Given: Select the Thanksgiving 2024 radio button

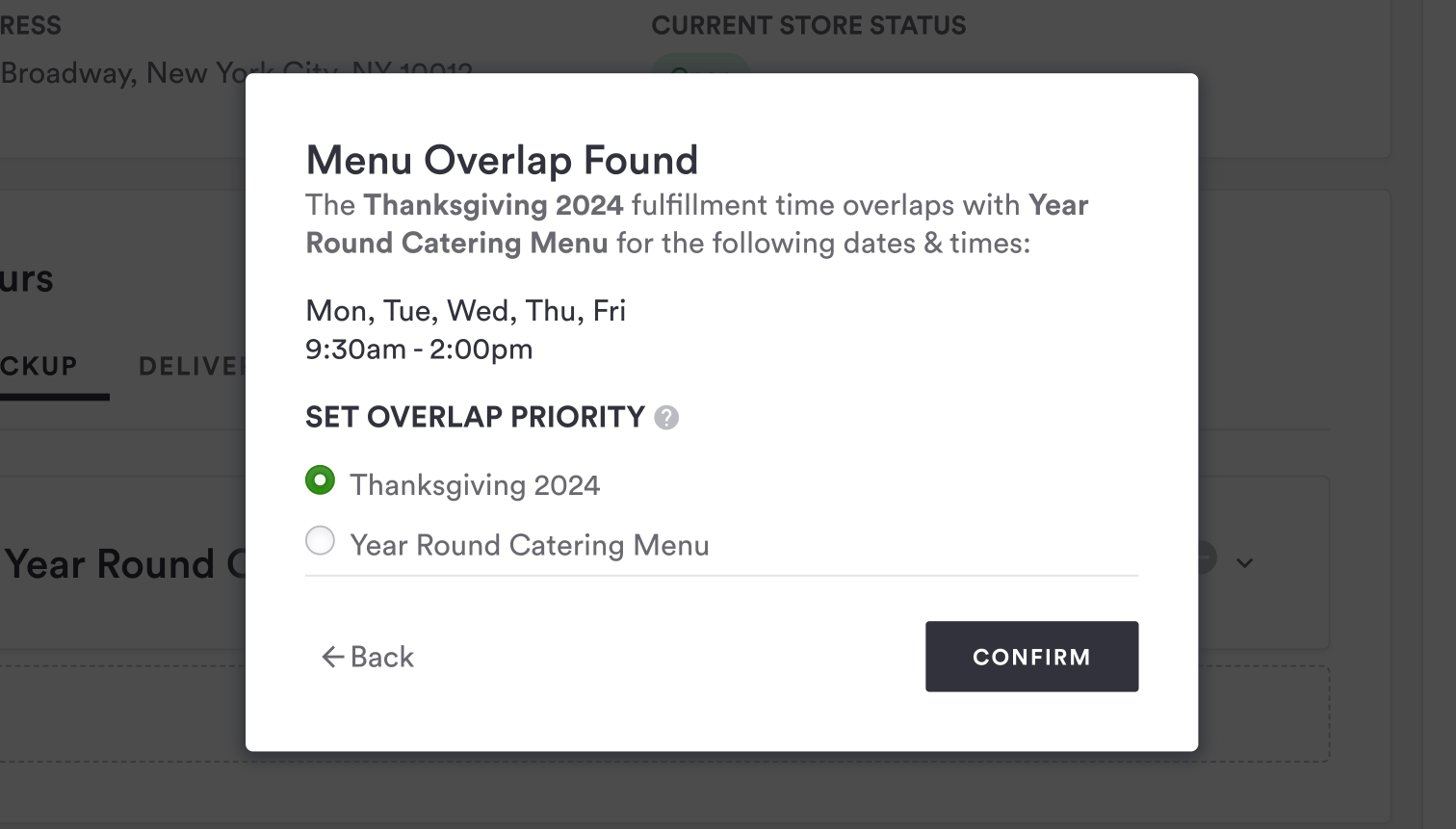Looking at the screenshot, I should 320,480.
